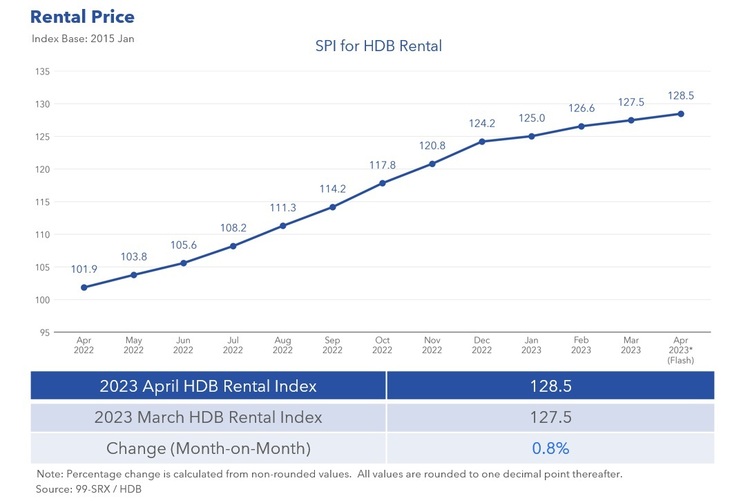Click the 'Source: 99-SRX / HDB' line

tap(88, 489)
